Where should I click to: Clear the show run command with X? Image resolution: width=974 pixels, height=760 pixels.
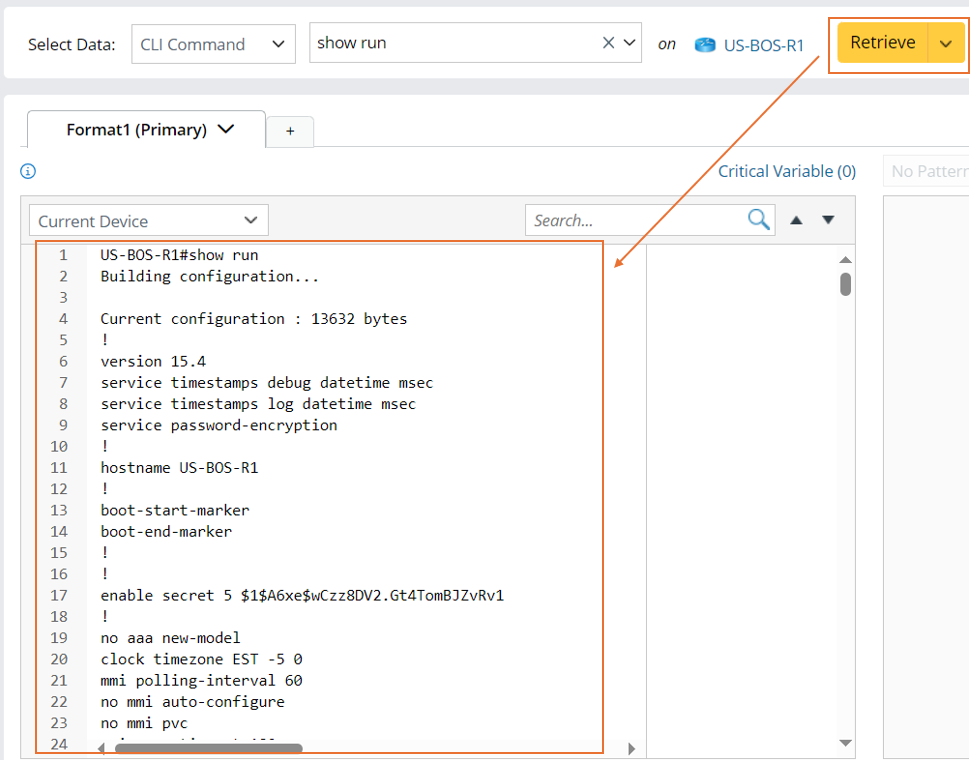608,43
